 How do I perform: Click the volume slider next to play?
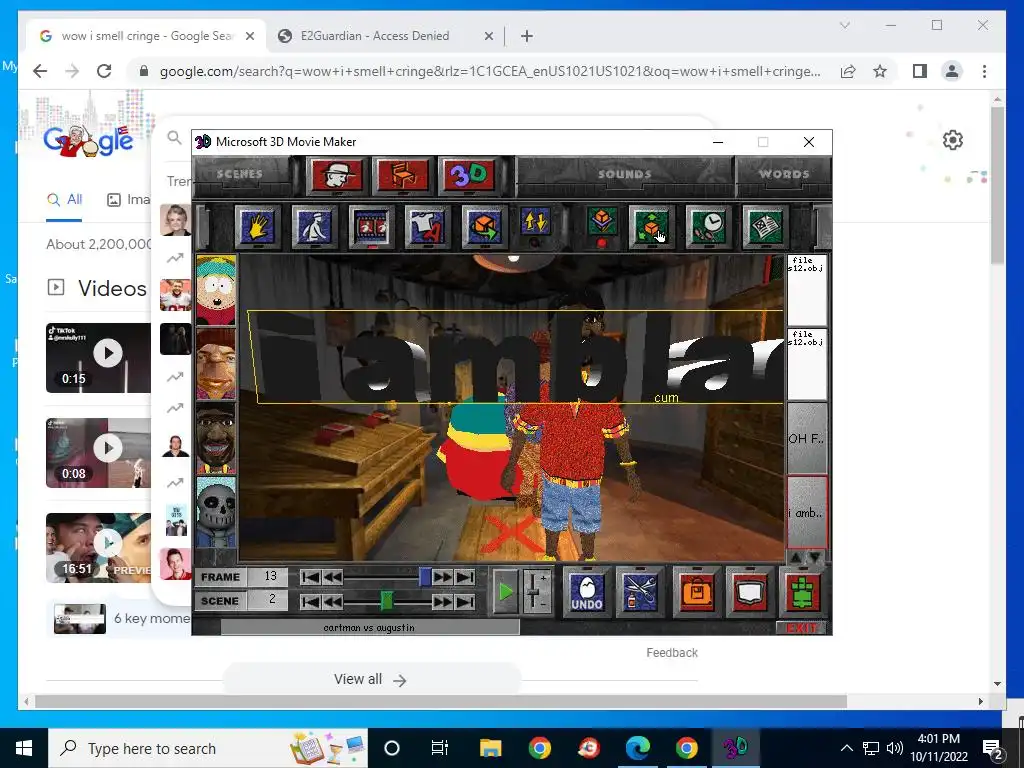tap(536, 592)
